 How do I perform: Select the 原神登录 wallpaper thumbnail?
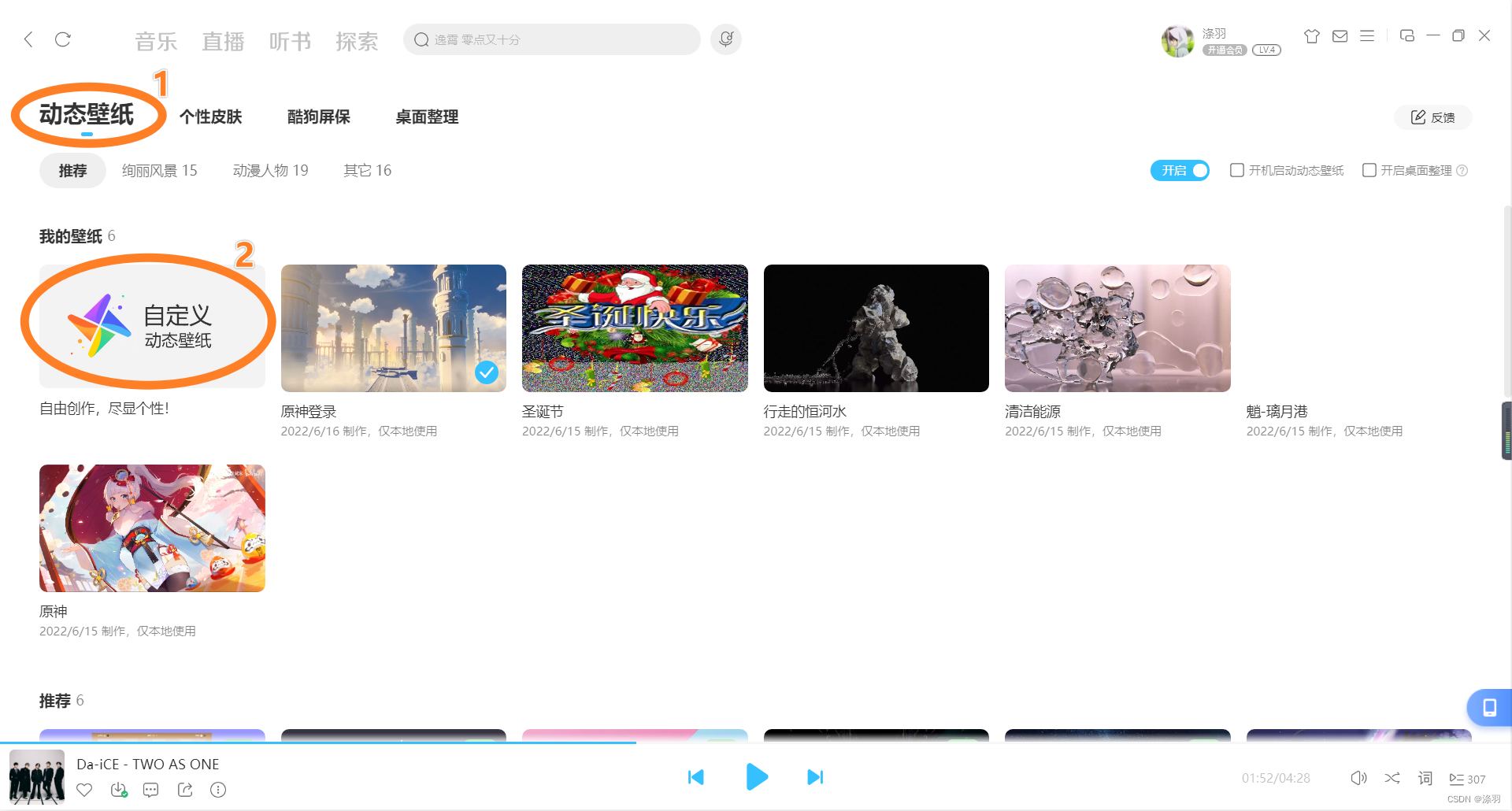pyautogui.click(x=394, y=328)
